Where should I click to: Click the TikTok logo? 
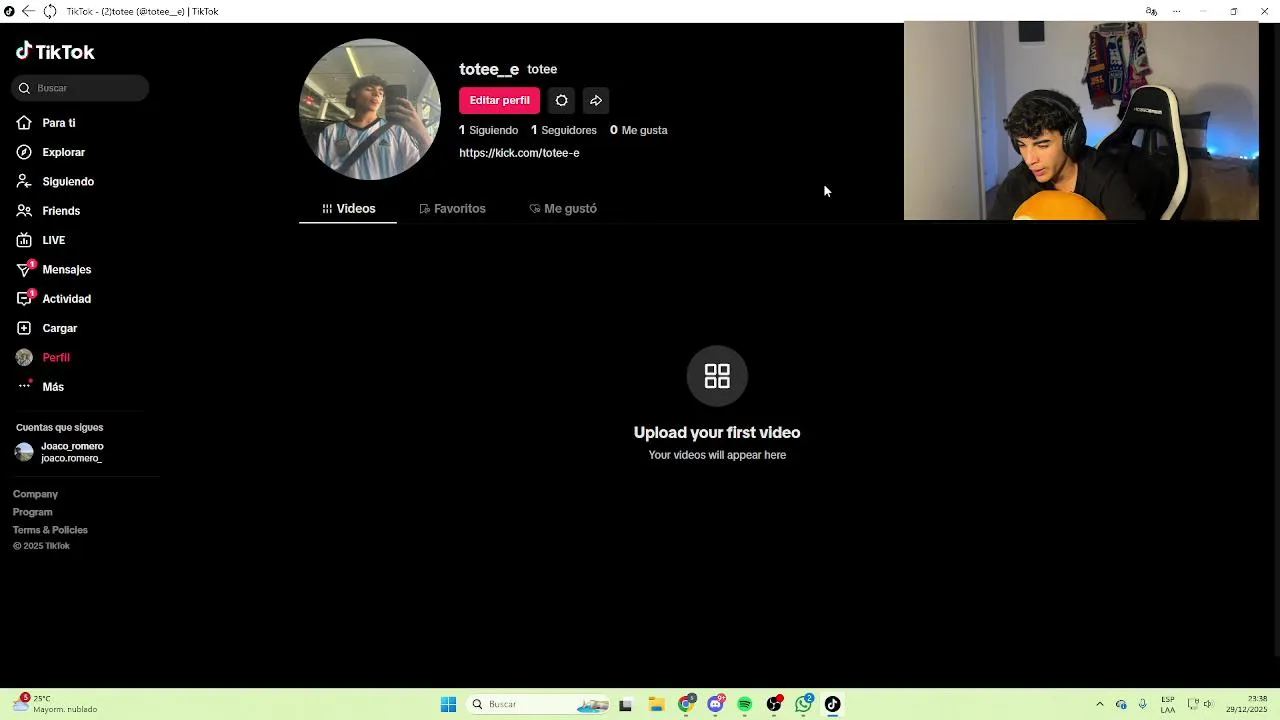(55, 52)
